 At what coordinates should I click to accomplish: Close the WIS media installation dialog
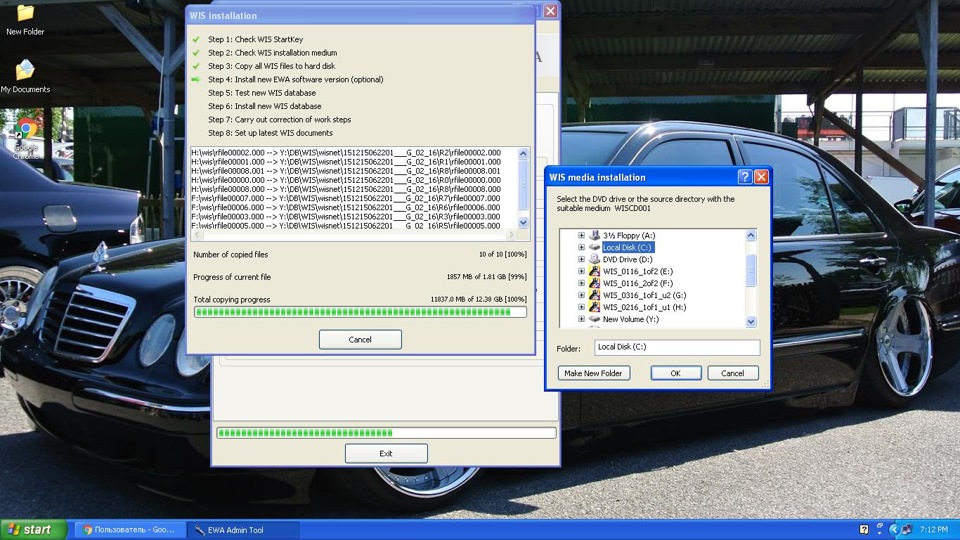761,177
